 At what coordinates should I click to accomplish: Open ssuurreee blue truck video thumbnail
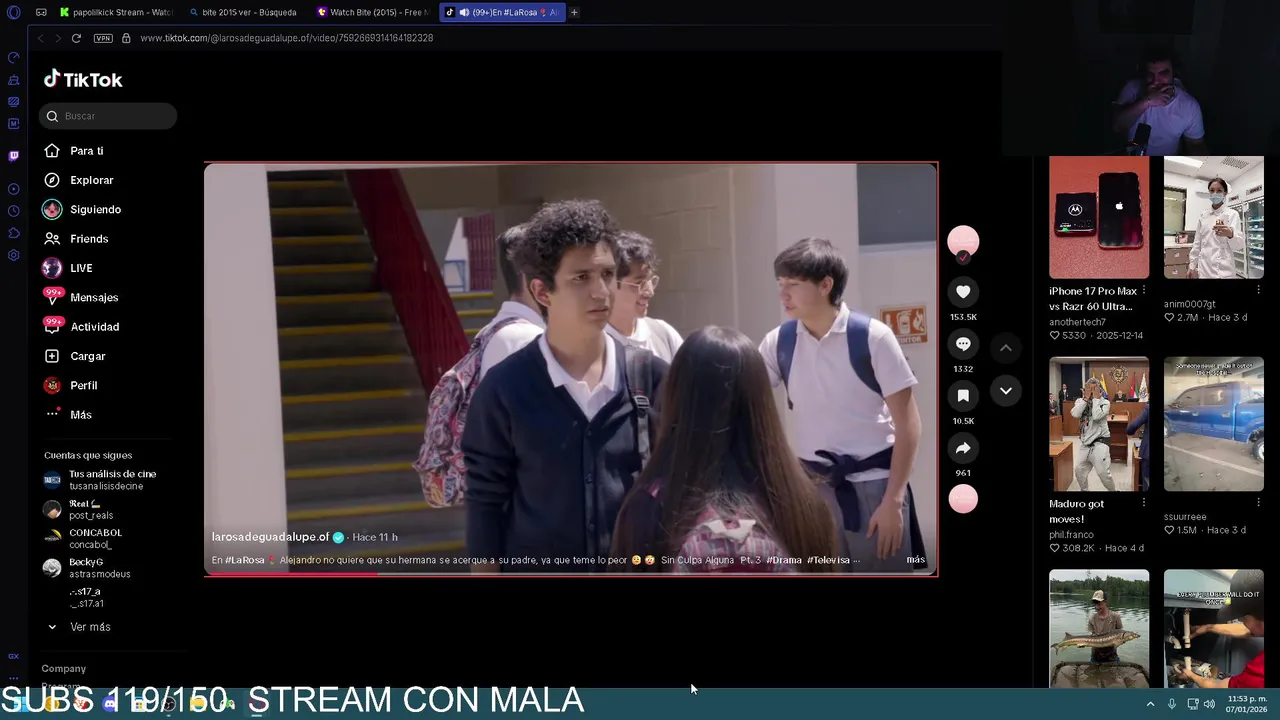[x=1213, y=424]
